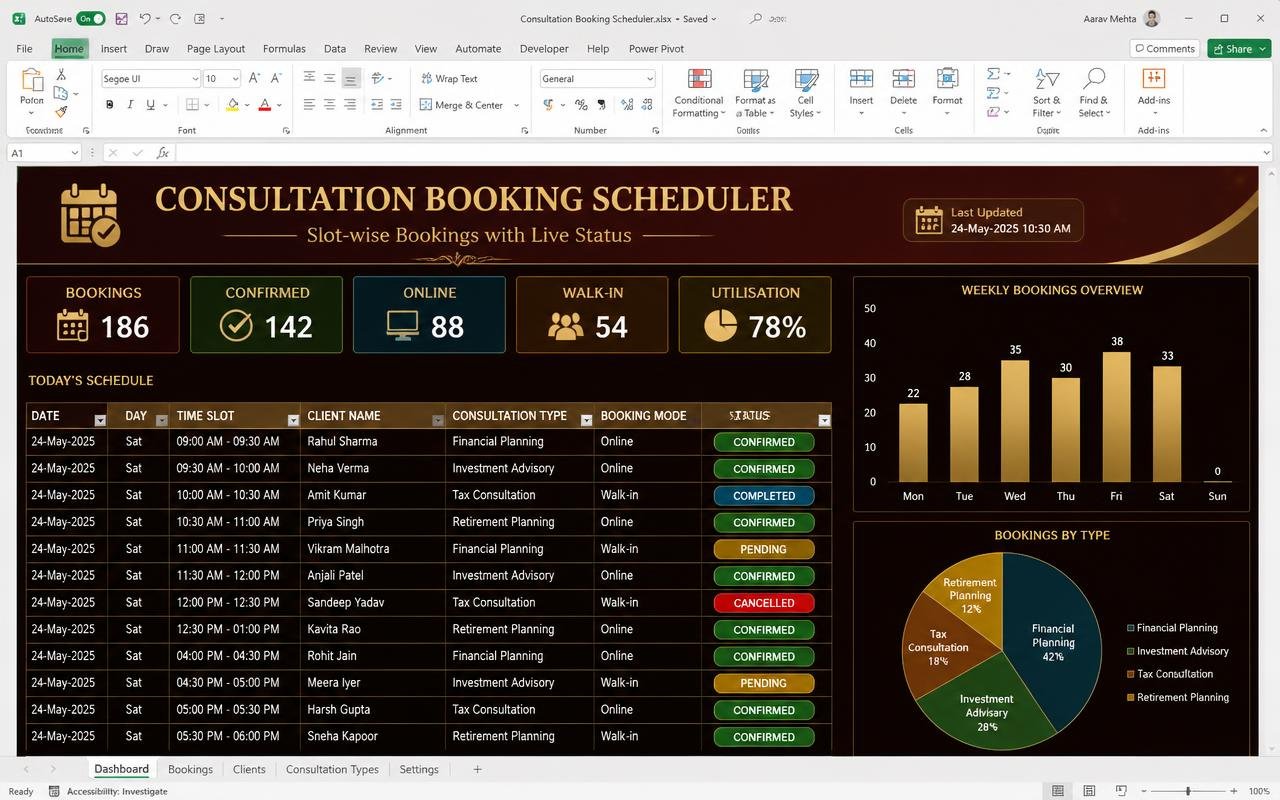This screenshot has height=800, width=1280.
Task: Increase font size with the larger A icon
Action: [254, 78]
